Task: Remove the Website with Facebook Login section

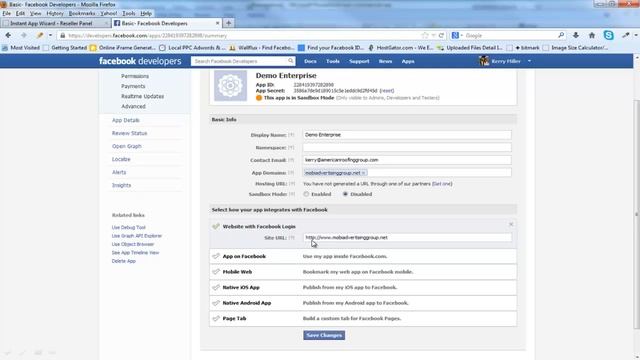Action: (511, 224)
